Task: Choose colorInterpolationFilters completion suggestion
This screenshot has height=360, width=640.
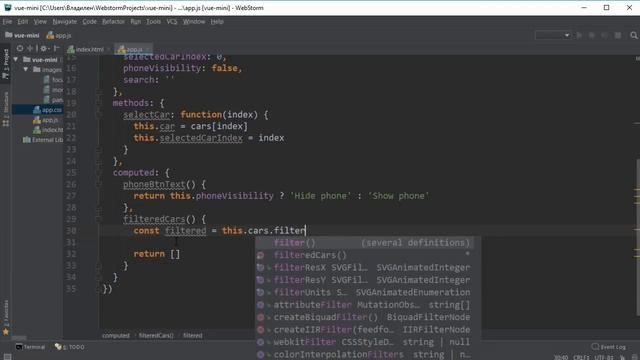Action: click(364, 354)
